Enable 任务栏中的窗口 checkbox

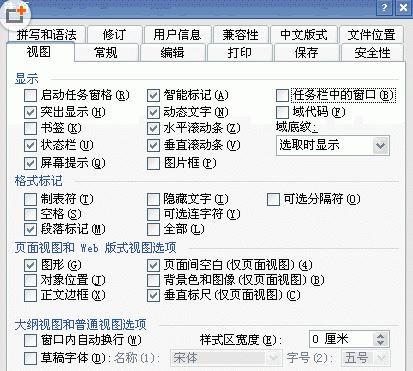click(x=282, y=96)
